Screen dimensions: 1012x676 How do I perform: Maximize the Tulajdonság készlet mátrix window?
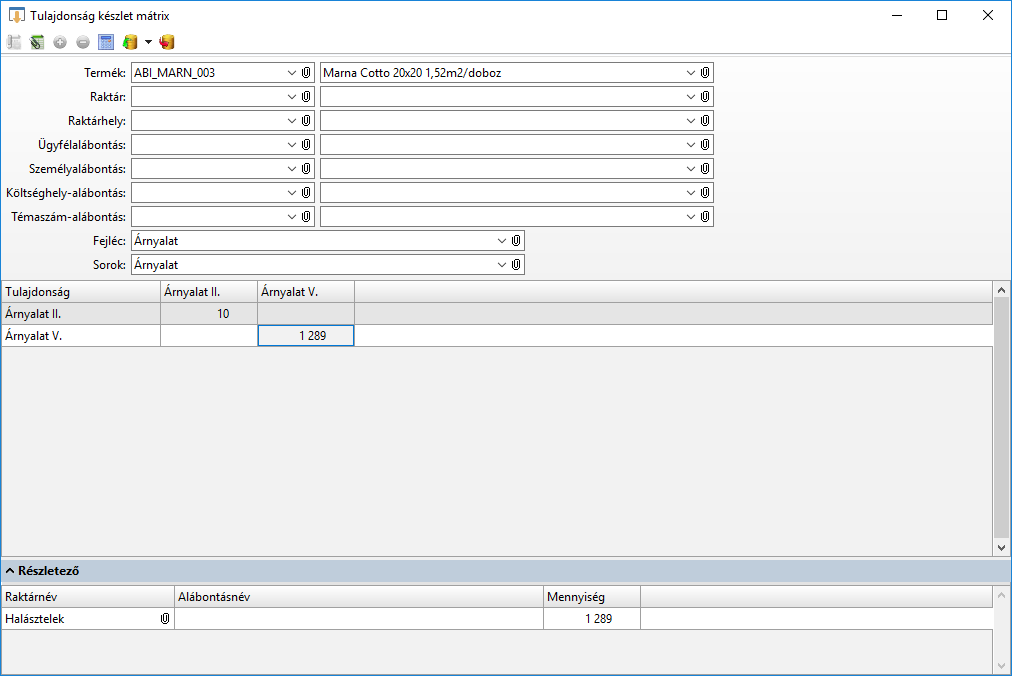942,15
